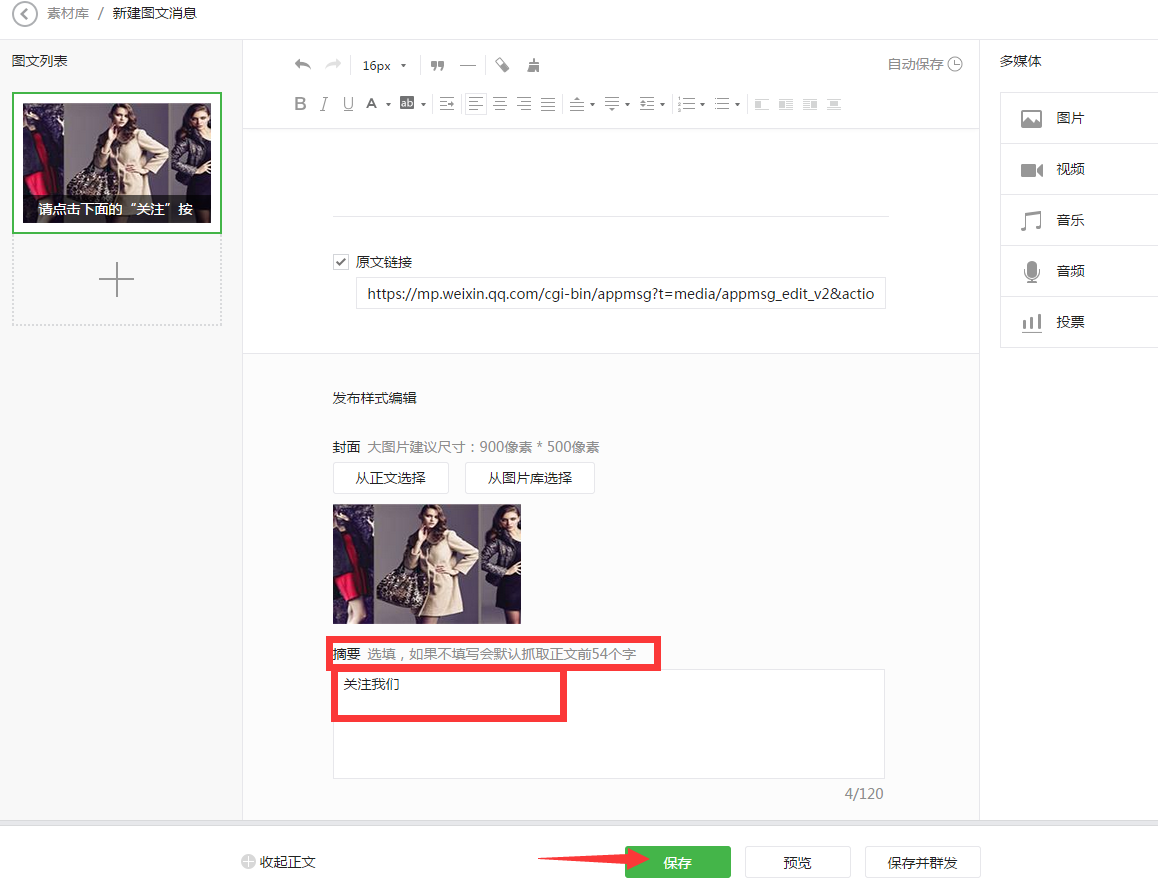Insert a blockquote with the quote icon
The width and height of the screenshot is (1158, 892).
[x=437, y=65]
